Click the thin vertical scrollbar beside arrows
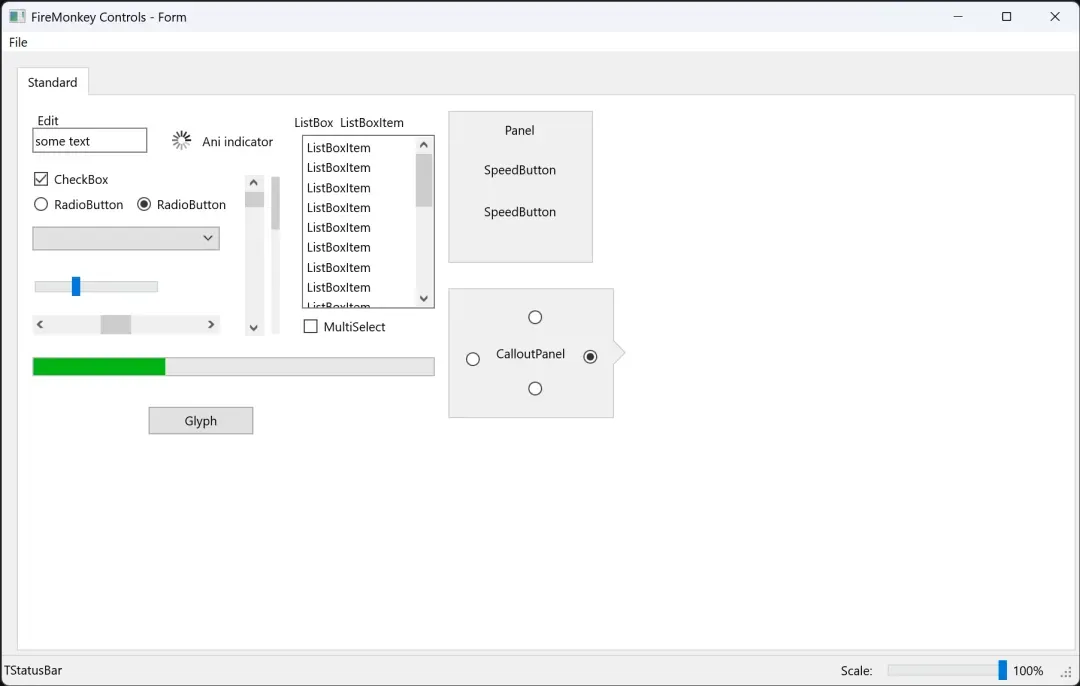This screenshot has height=686, width=1080. (x=276, y=256)
